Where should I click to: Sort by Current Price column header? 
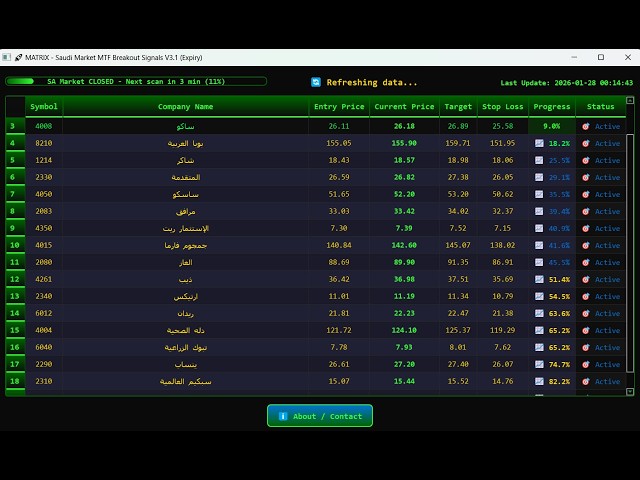click(x=404, y=107)
